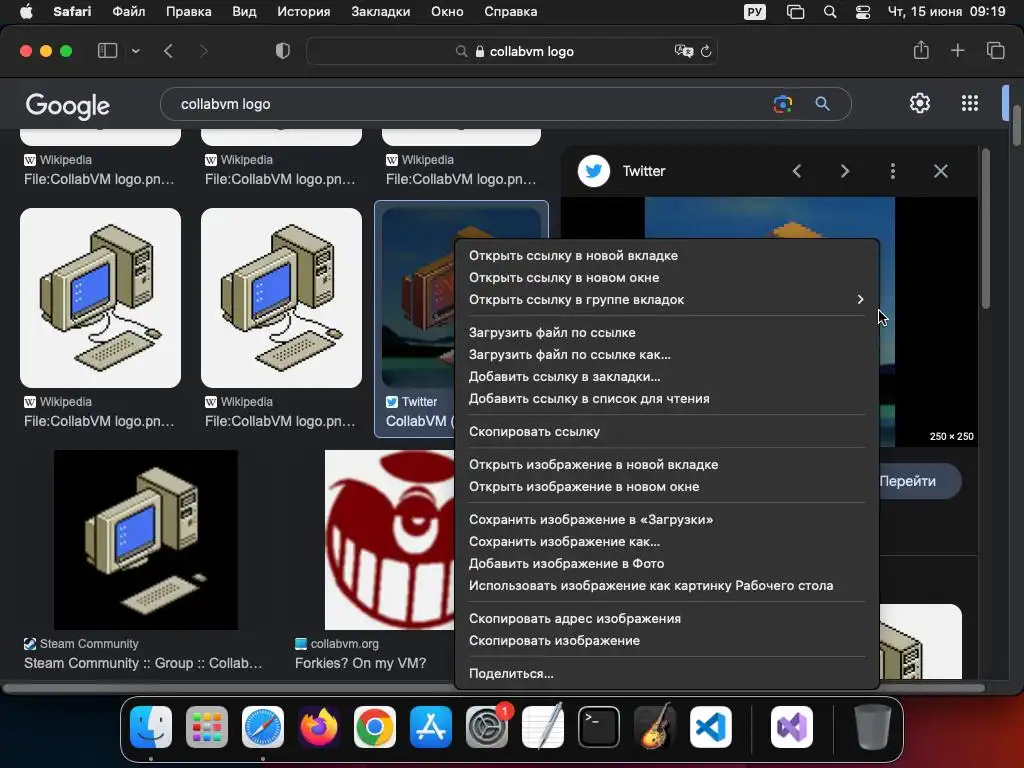Open the Steam Community computer thumbnail

(146, 539)
